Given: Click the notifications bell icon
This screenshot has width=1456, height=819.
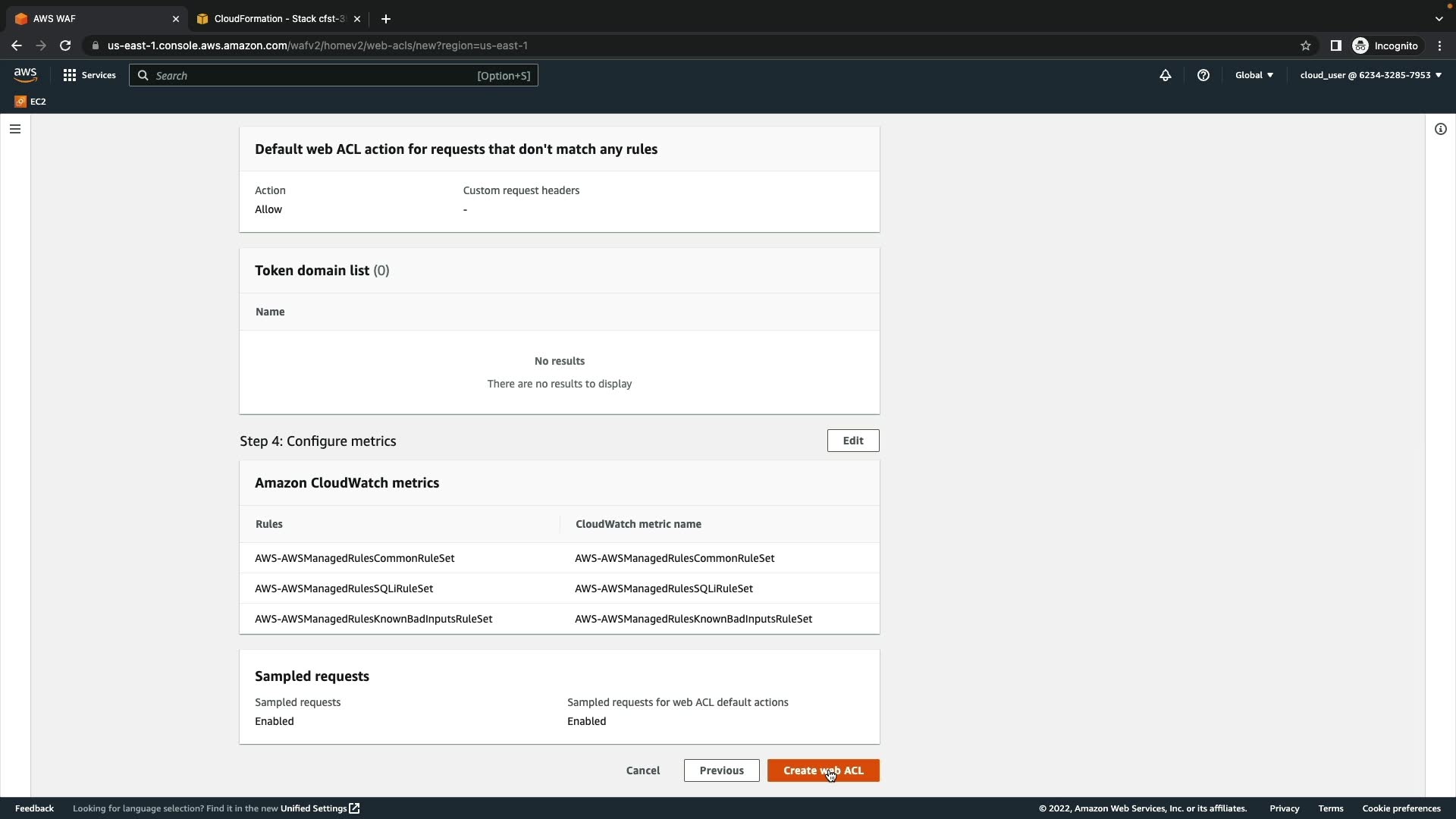Looking at the screenshot, I should coord(1166,75).
